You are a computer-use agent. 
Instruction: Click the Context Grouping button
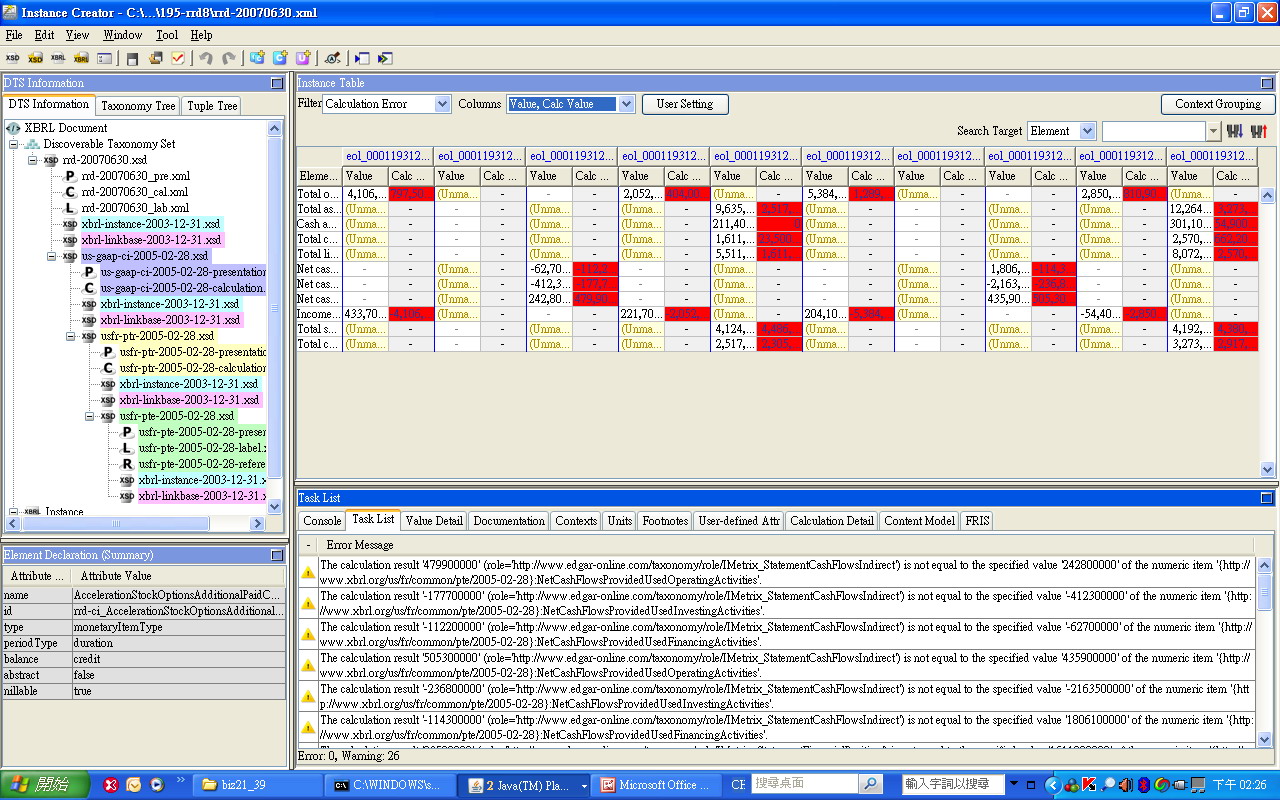click(x=1218, y=104)
